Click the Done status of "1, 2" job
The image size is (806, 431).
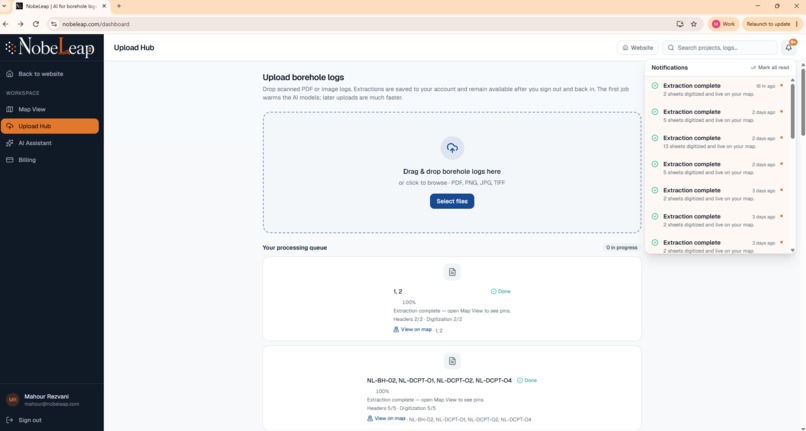[x=501, y=291]
